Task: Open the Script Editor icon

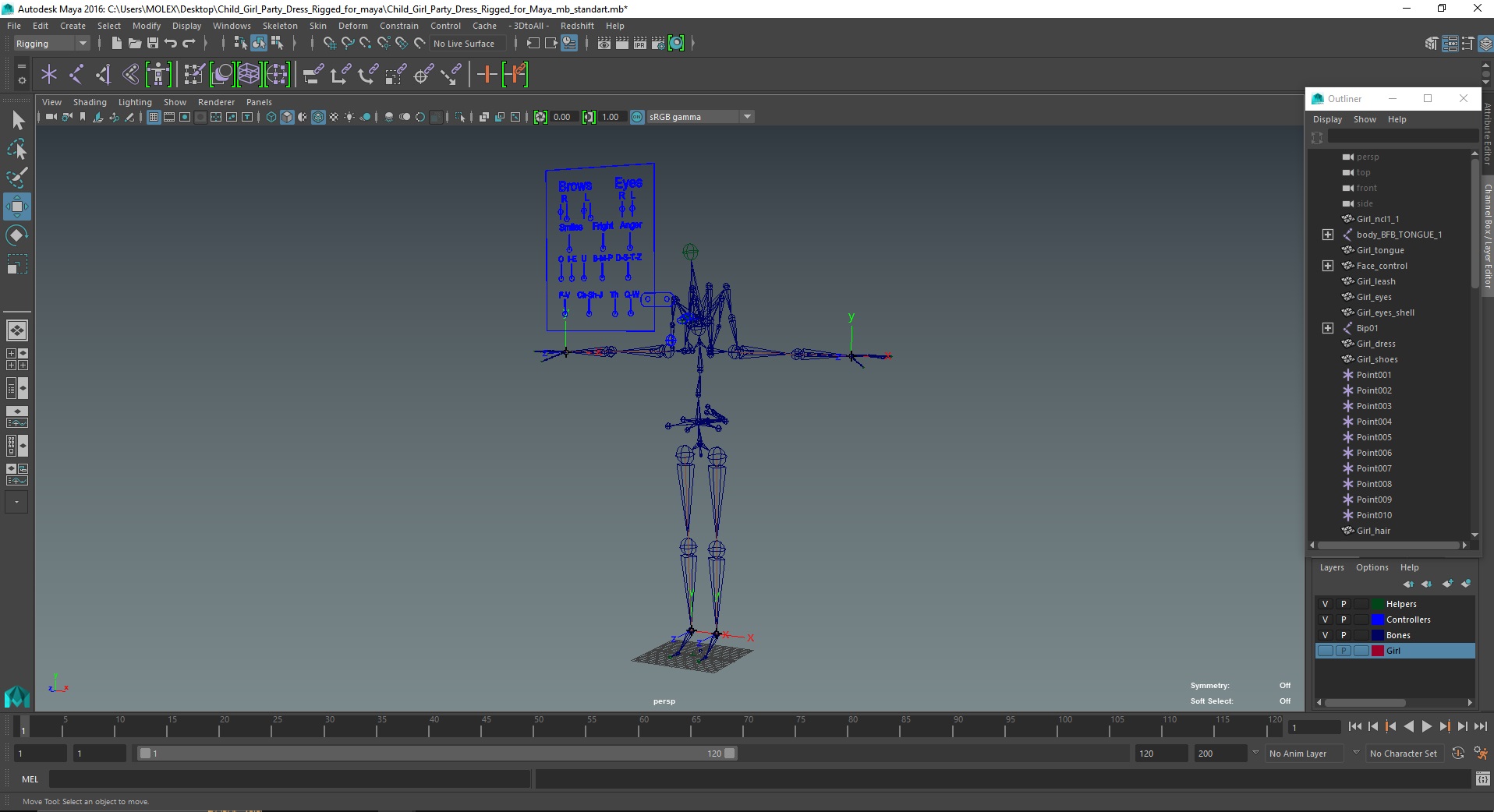Action: point(1483,778)
